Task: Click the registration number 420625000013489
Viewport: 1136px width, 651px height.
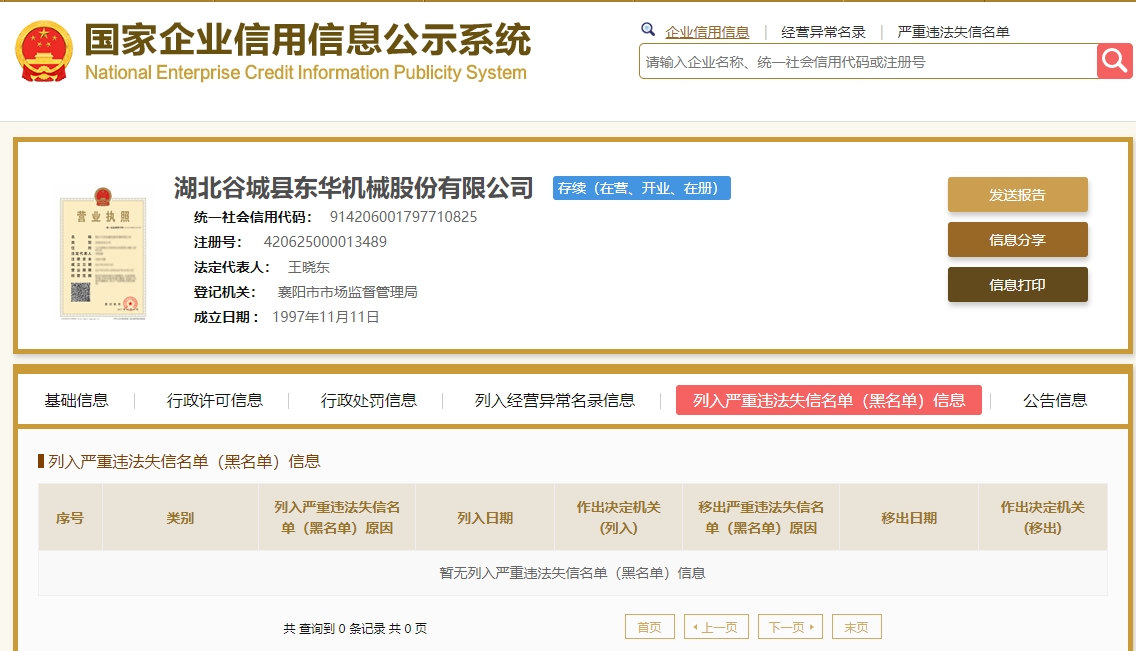Action: [325, 242]
